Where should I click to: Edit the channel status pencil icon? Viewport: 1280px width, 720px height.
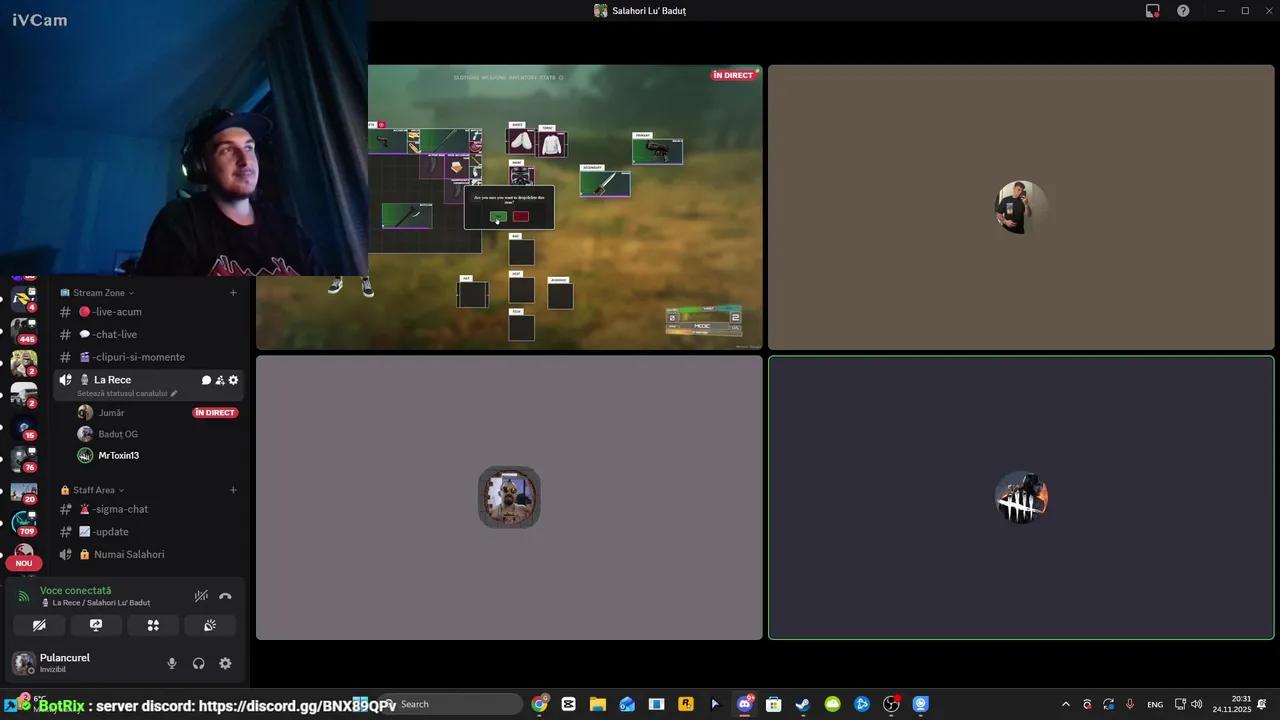coord(174,393)
